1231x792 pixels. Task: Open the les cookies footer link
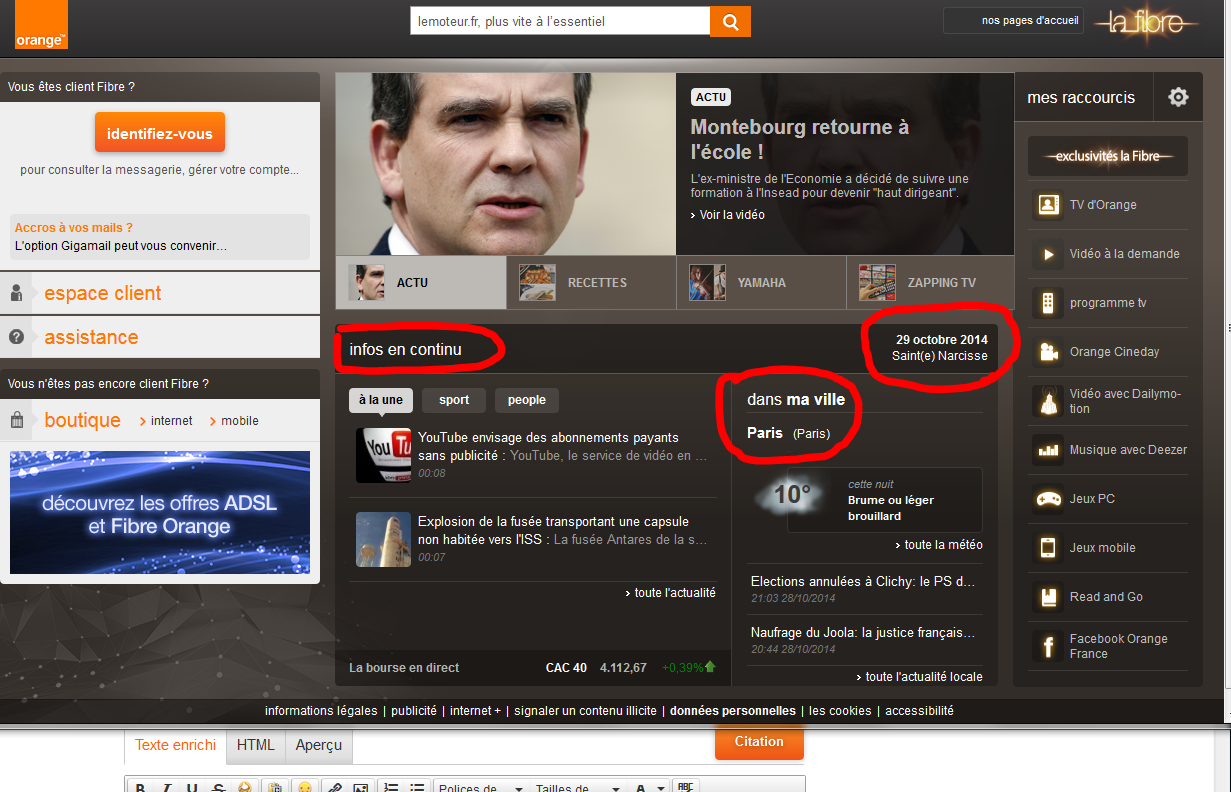[x=840, y=711]
